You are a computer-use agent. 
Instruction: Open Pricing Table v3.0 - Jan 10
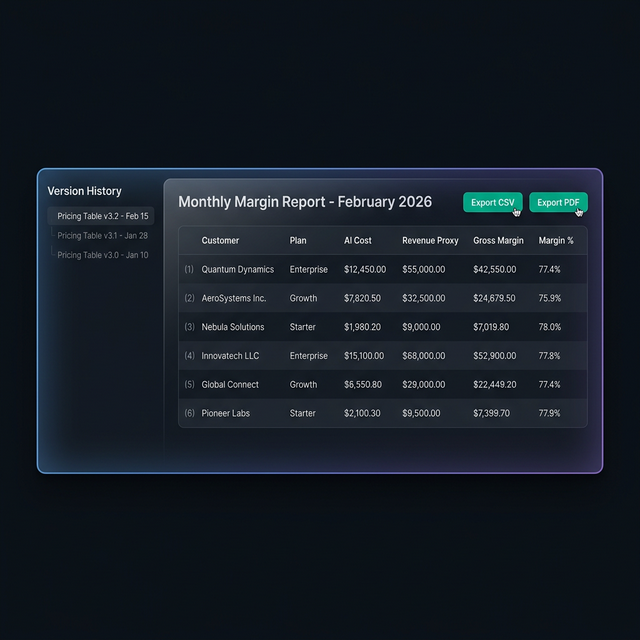103,255
